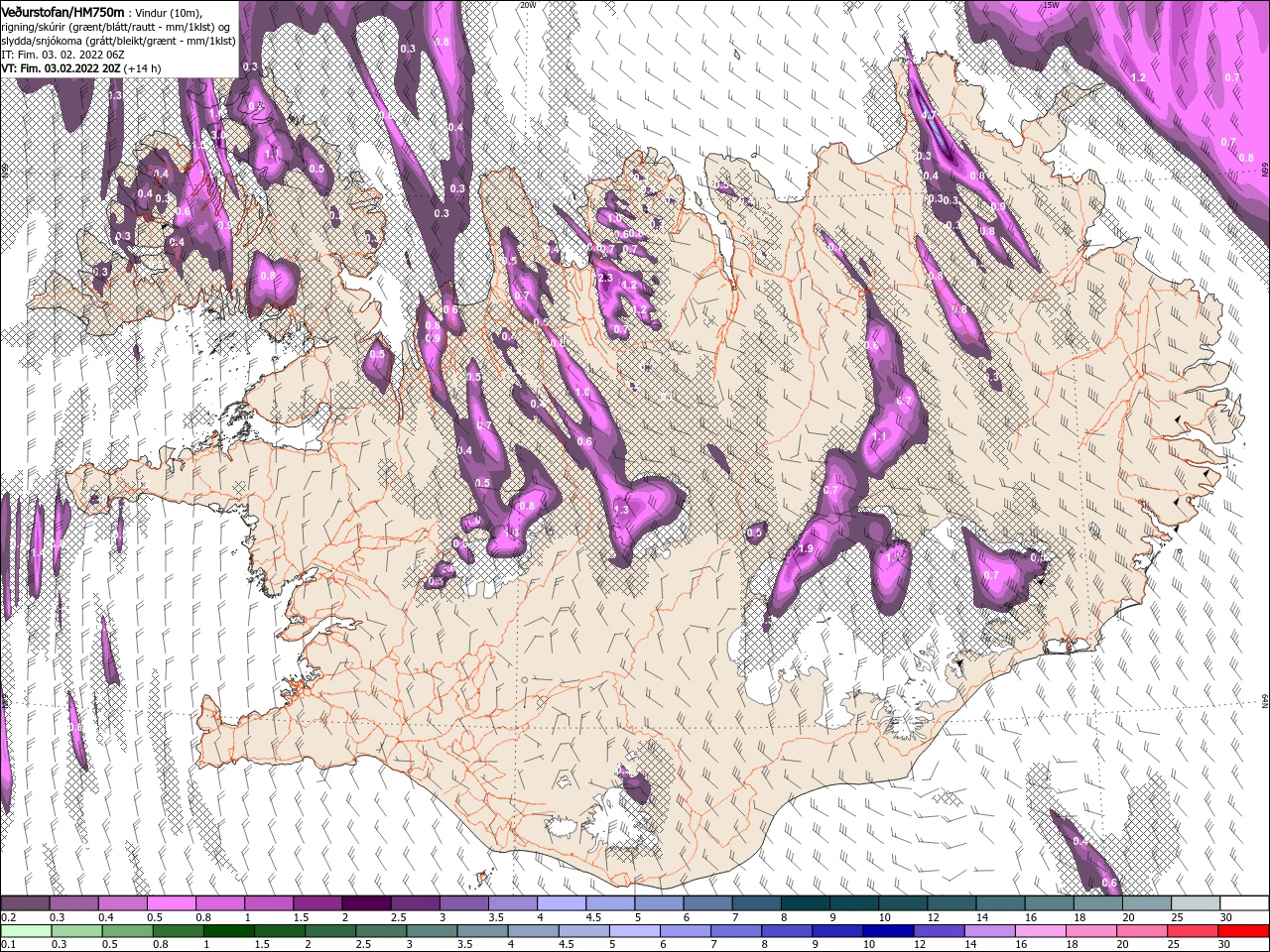1270x952 pixels.
Task: Click the bright red rain swatch above 30
Action: pyautogui.click(x=1245, y=931)
